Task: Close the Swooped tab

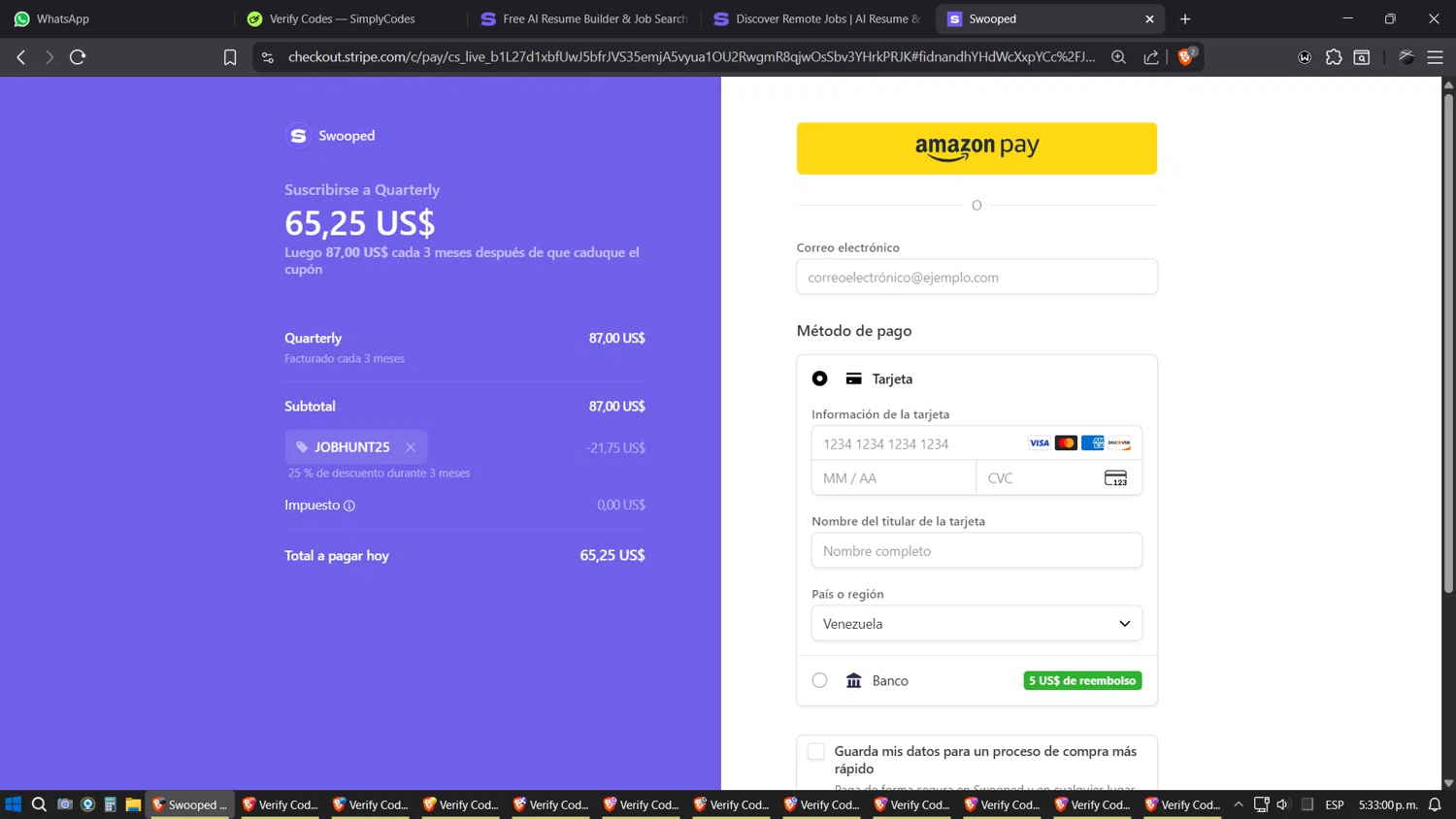Action: (x=1149, y=18)
